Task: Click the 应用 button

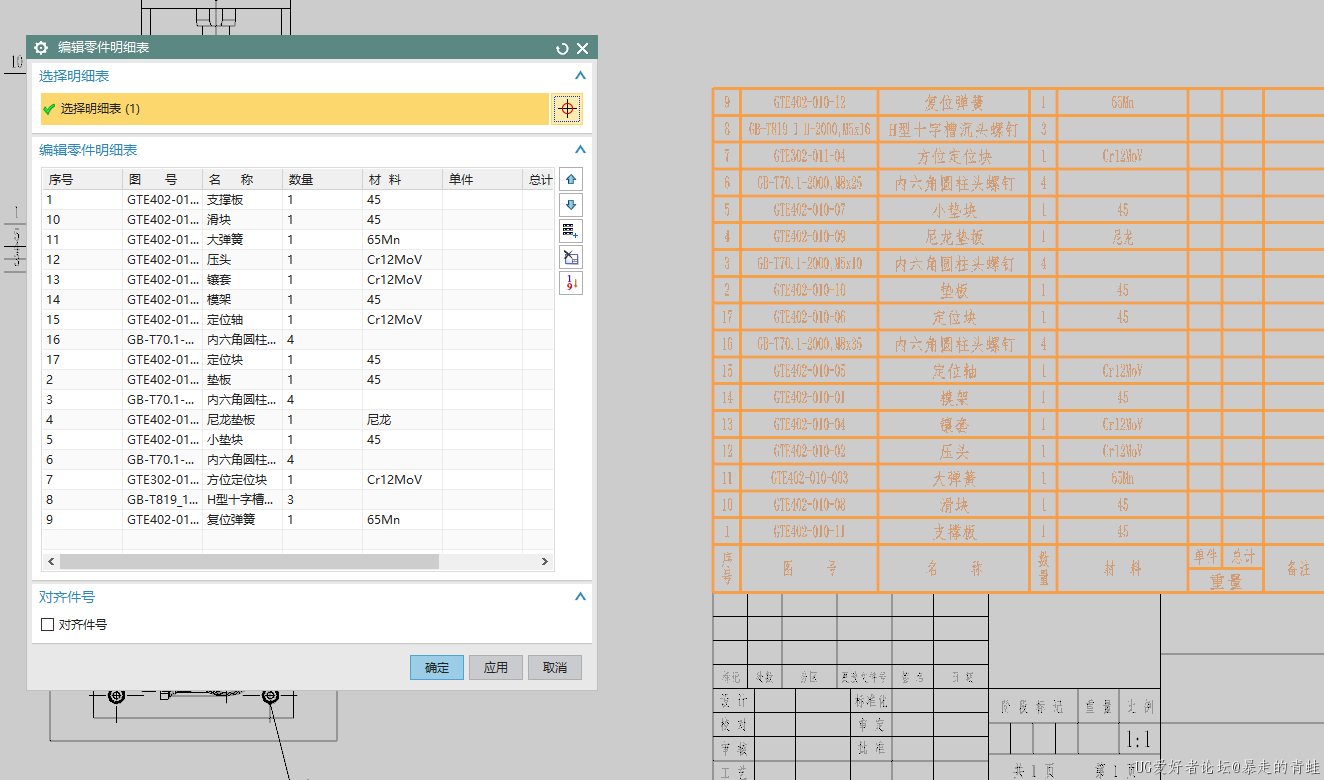Action: click(496, 668)
